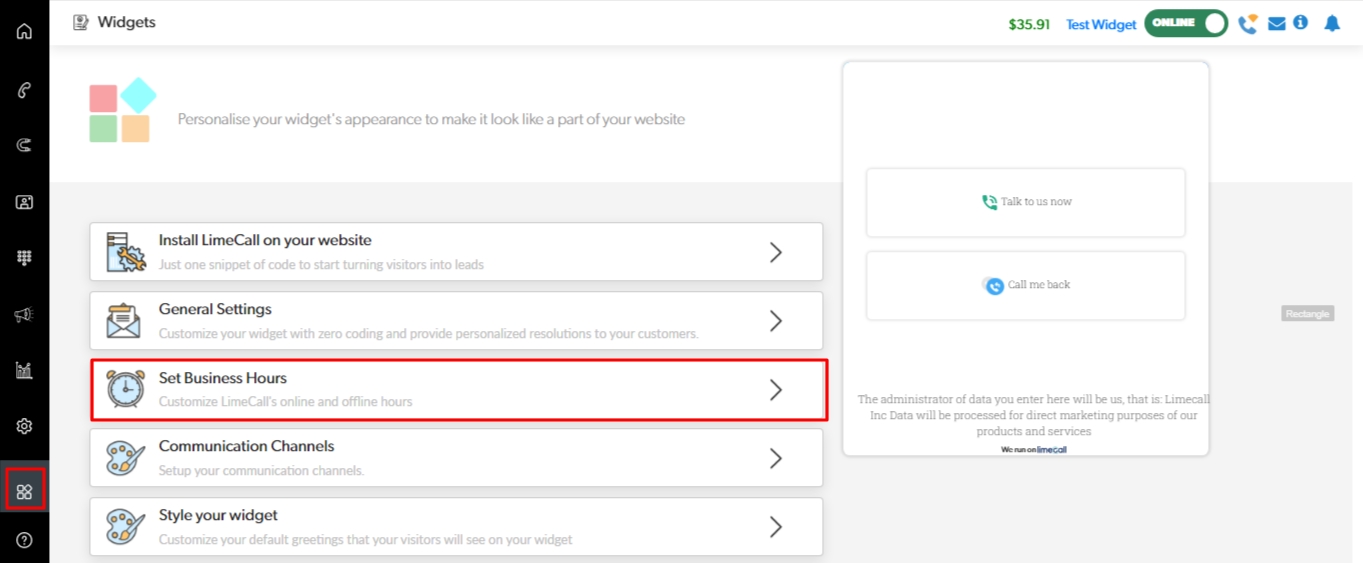Click the Test Widget link
Image resolution: width=1363 pixels, height=563 pixels.
coord(1101,25)
